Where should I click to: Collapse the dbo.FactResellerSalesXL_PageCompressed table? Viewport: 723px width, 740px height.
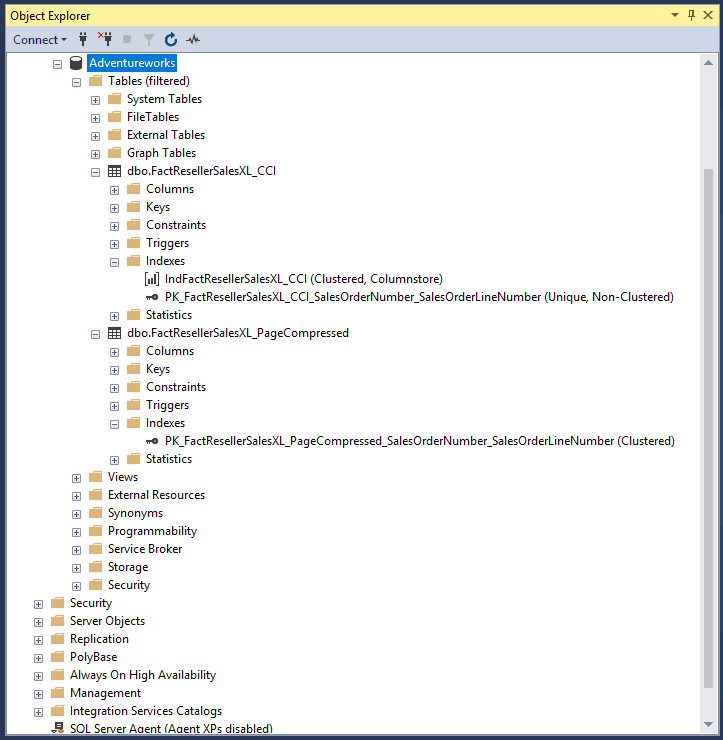tap(95, 334)
